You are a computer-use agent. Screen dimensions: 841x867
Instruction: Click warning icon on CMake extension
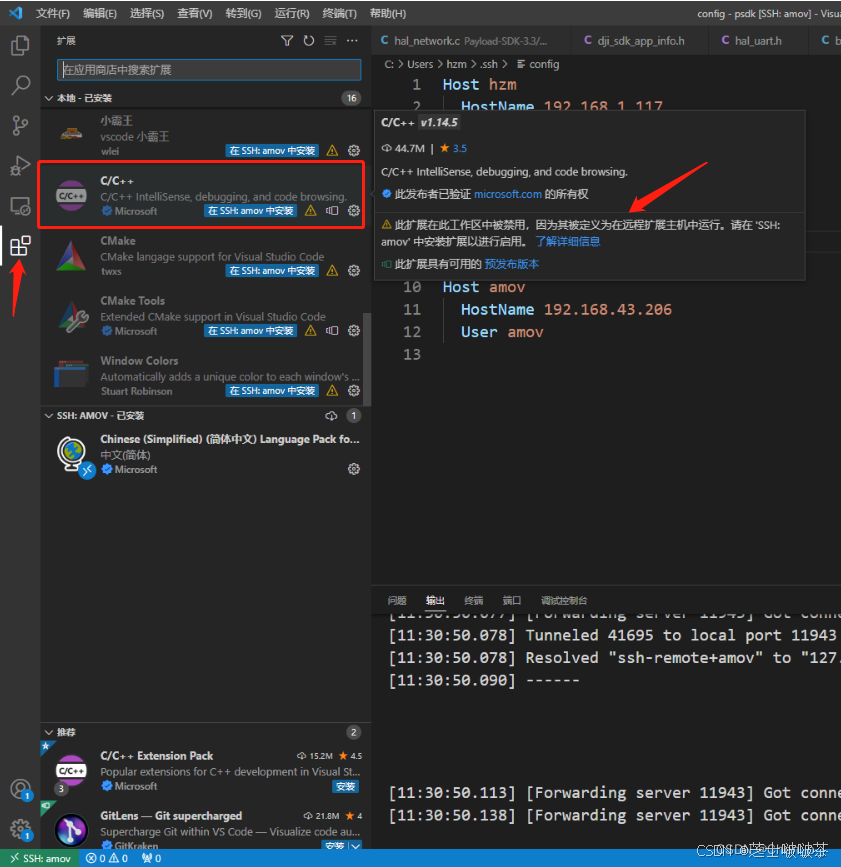332,270
